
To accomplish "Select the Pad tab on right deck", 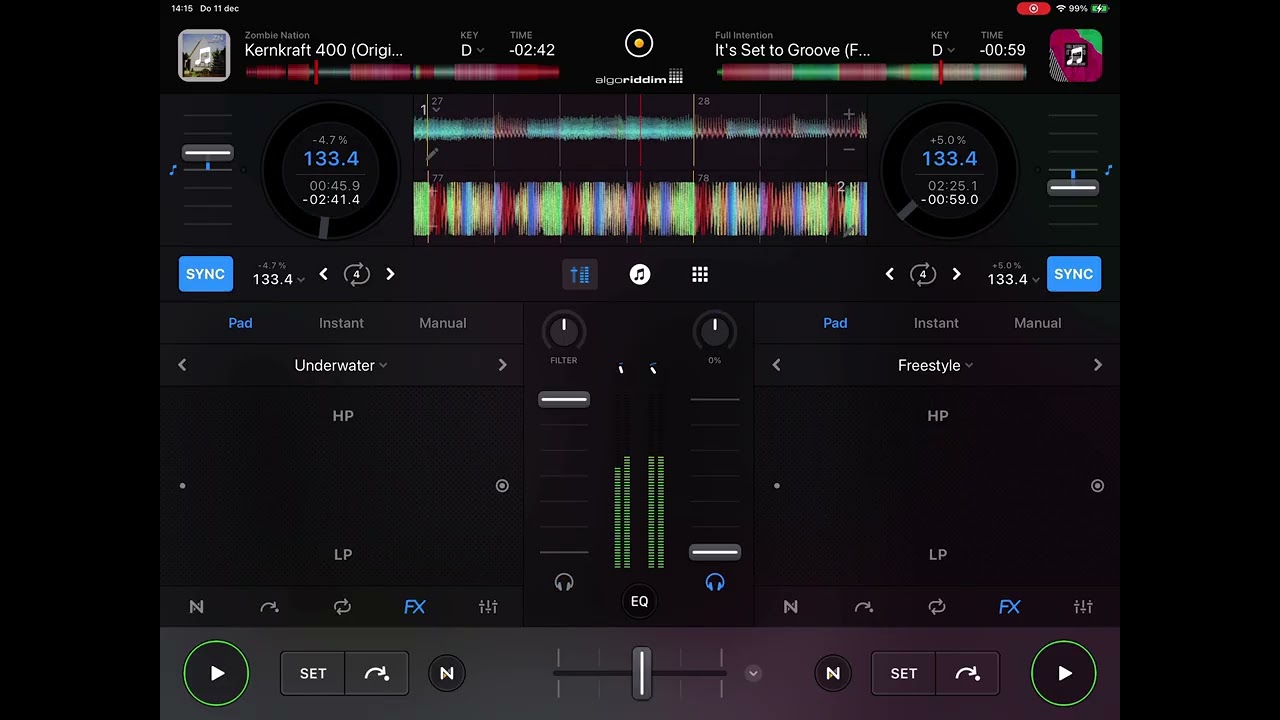I will coord(835,323).
